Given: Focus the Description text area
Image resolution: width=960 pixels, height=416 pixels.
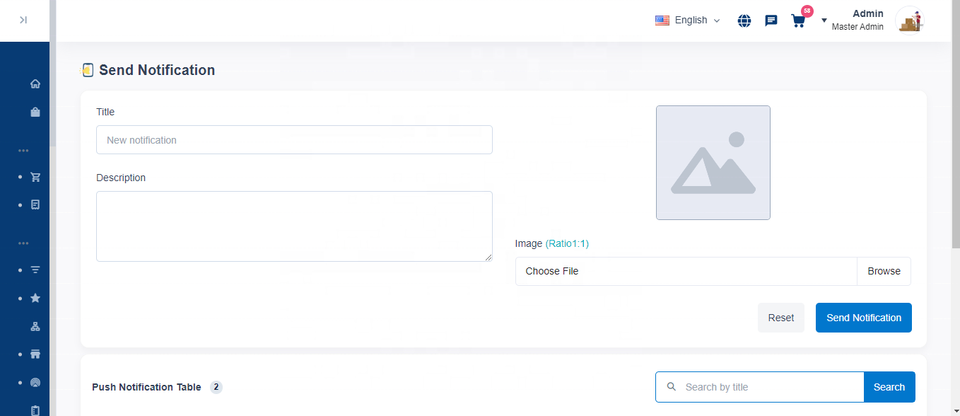Looking at the screenshot, I should (x=294, y=226).
